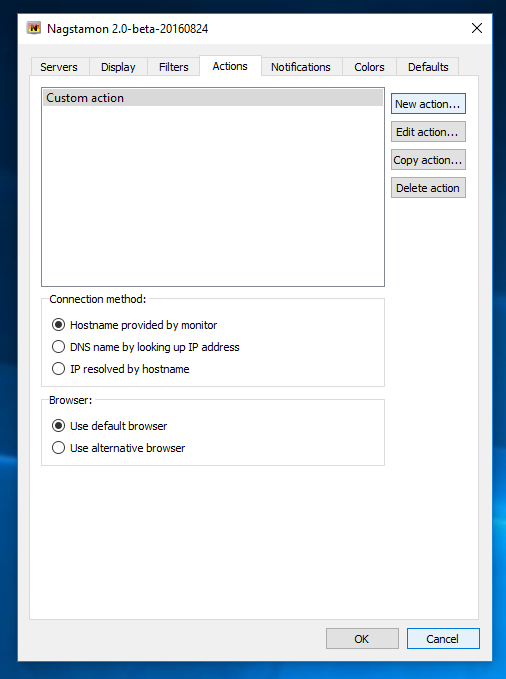Click the Delete action button
506x679 pixels.
[x=428, y=188]
